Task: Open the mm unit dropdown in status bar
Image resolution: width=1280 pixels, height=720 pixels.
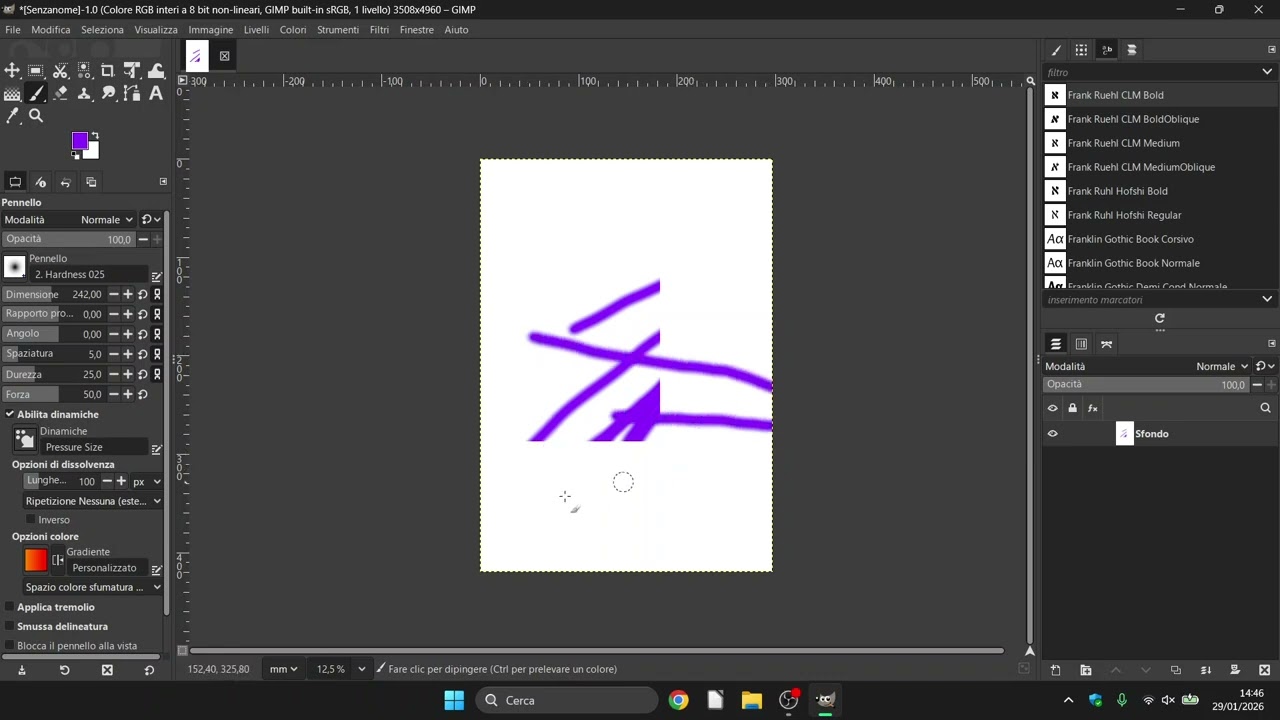Action: (283, 669)
